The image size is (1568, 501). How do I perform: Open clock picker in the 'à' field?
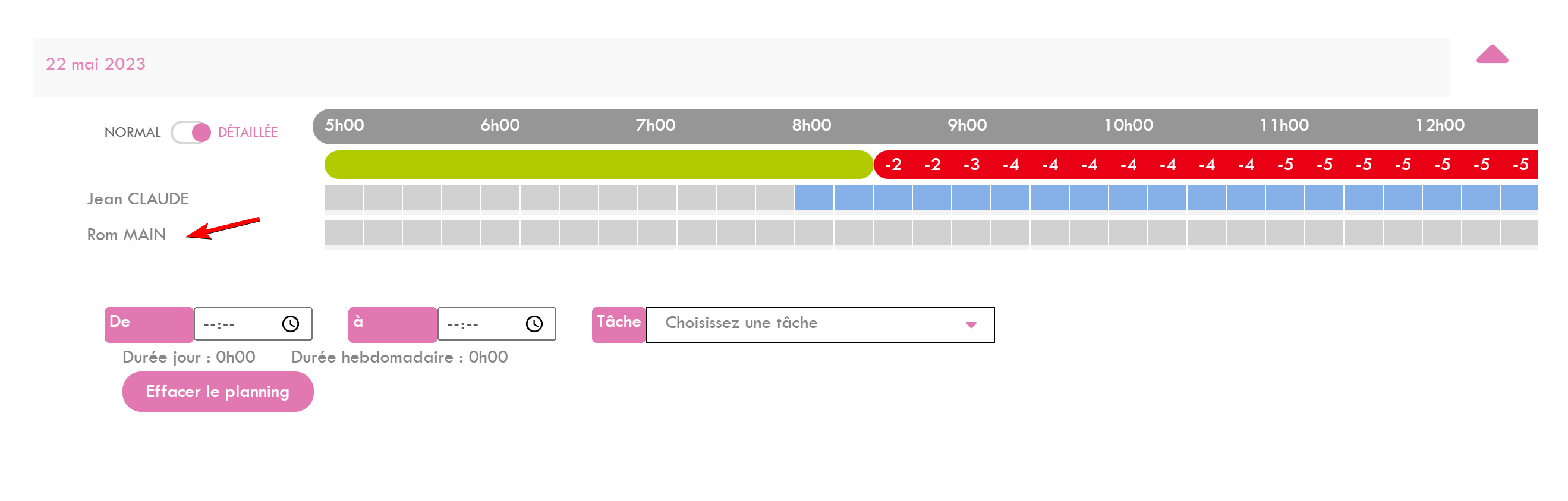click(x=534, y=324)
